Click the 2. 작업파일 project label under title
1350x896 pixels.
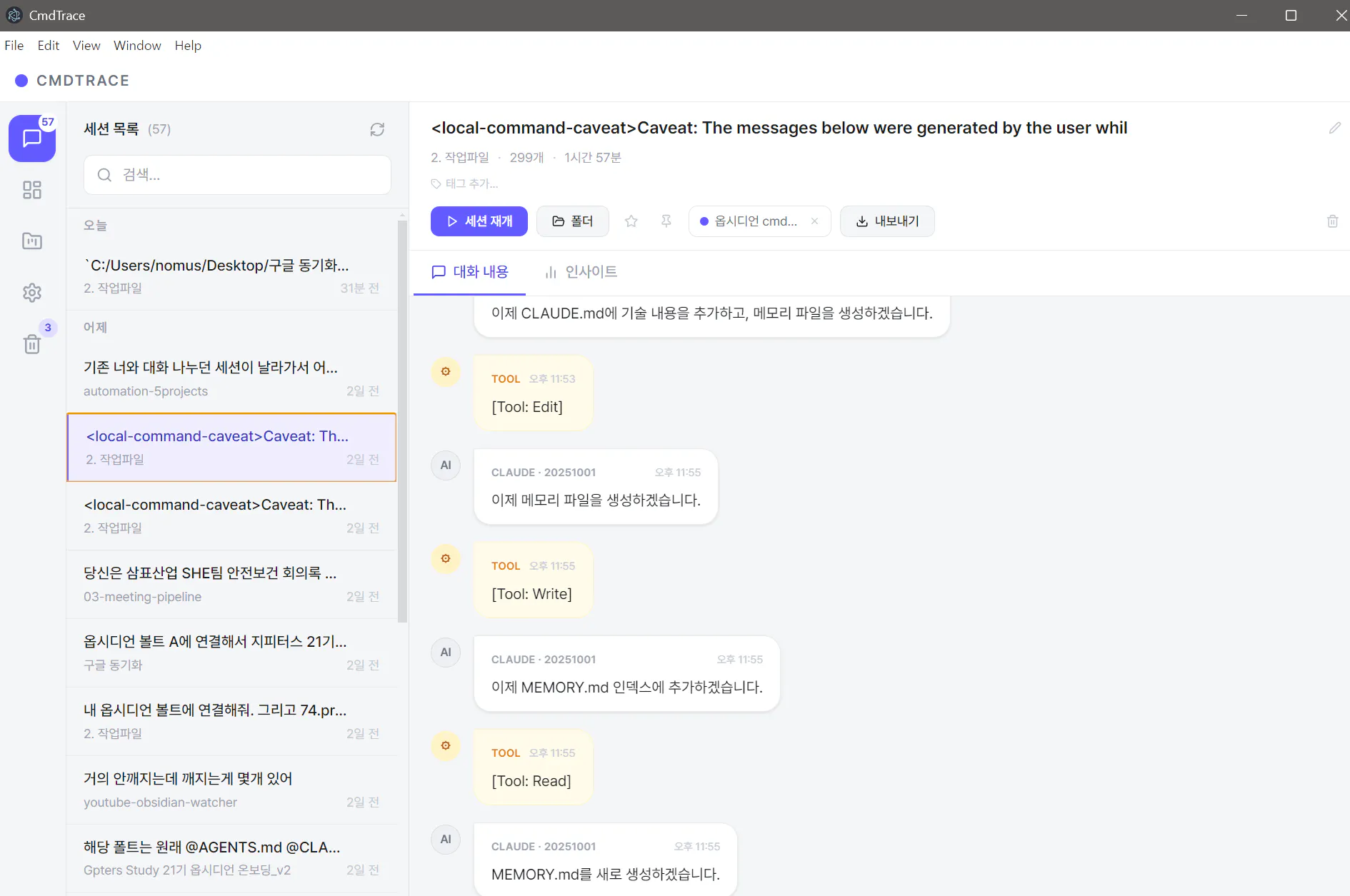click(460, 157)
